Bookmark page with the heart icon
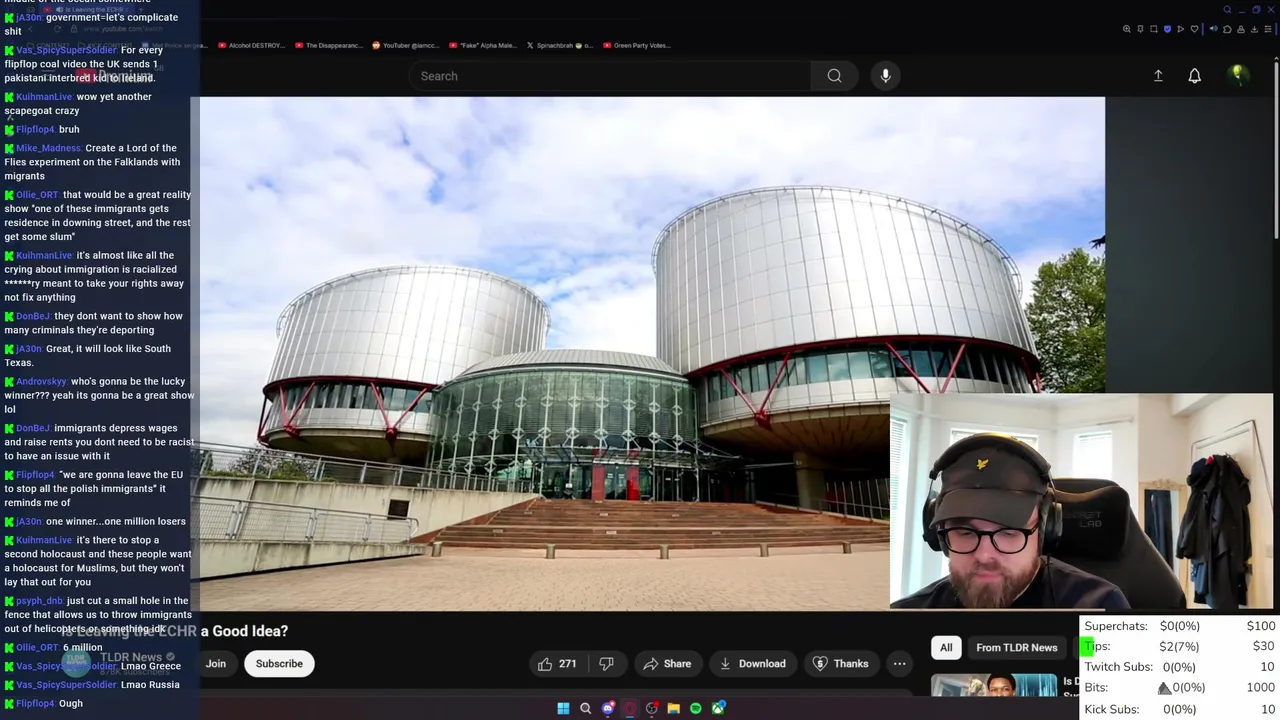This screenshot has width=1280, height=720. [1194, 29]
